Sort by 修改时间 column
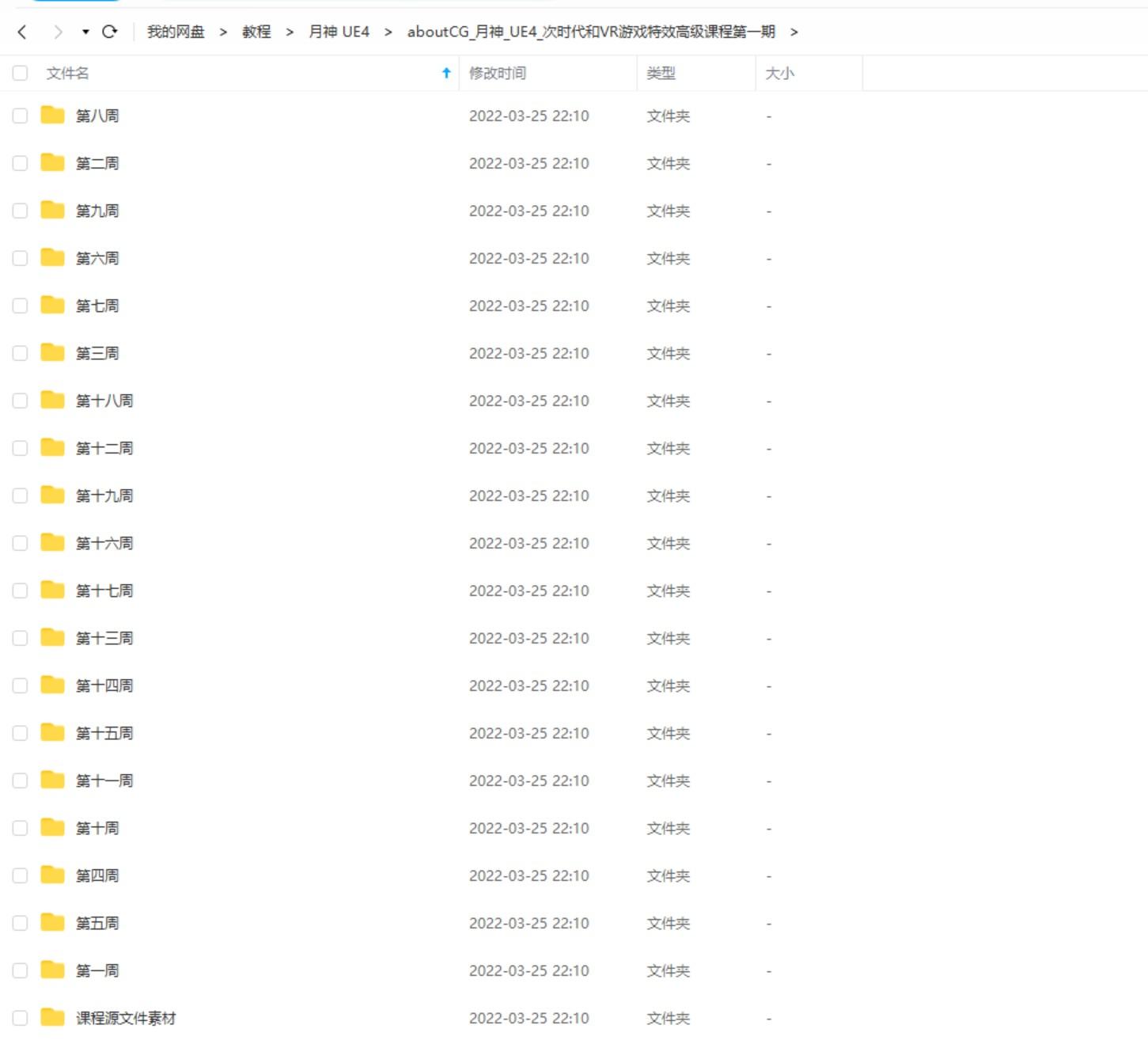 click(x=497, y=73)
